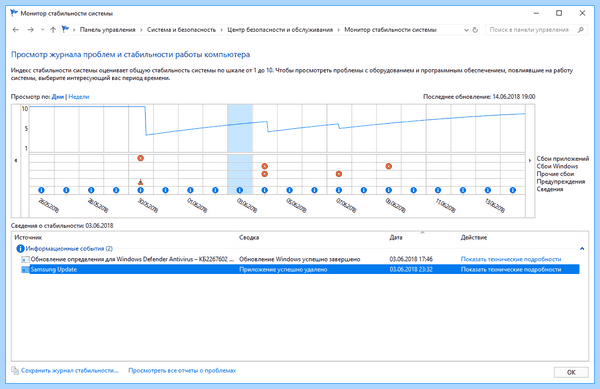
Task: Click the icon of the Samsung Update row
Action: point(25,270)
